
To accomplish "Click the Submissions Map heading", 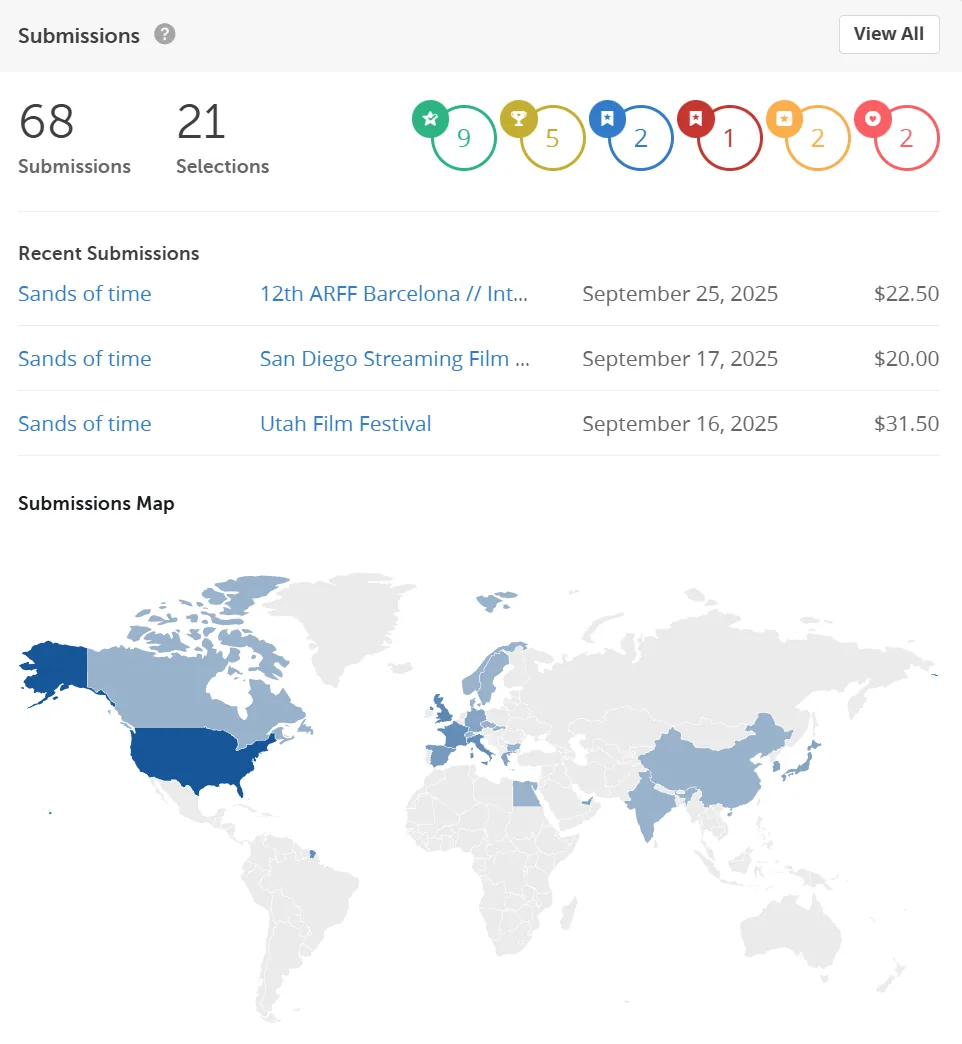I will pyautogui.click(x=96, y=503).
